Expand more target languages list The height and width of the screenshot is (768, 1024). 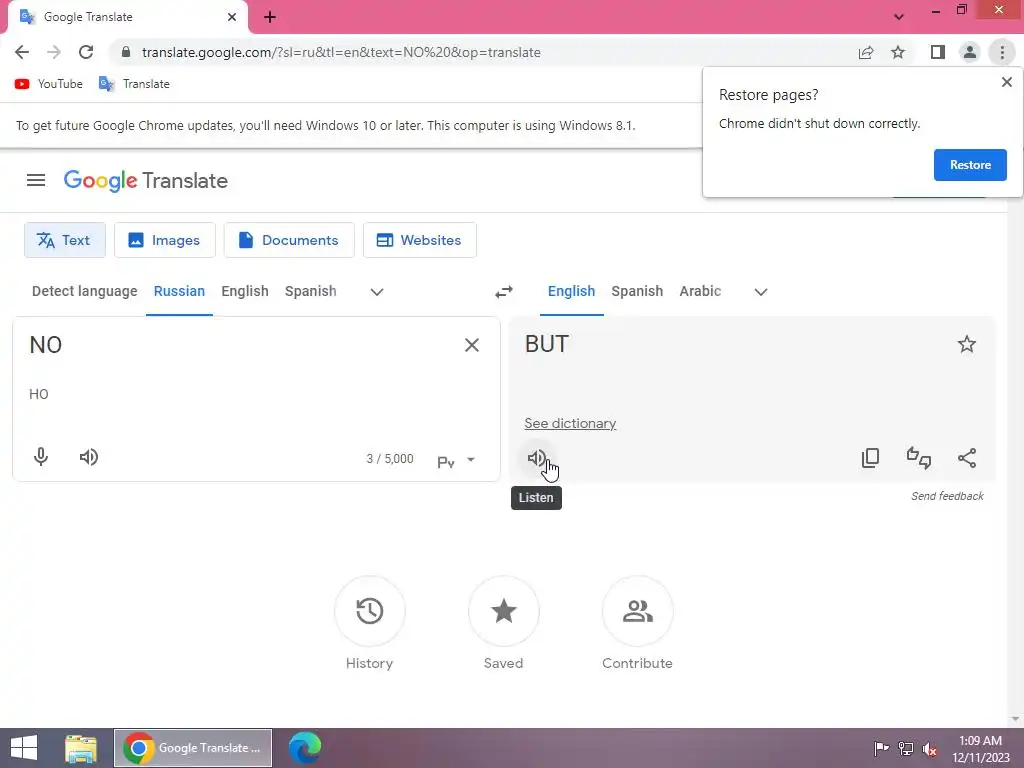tap(761, 292)
